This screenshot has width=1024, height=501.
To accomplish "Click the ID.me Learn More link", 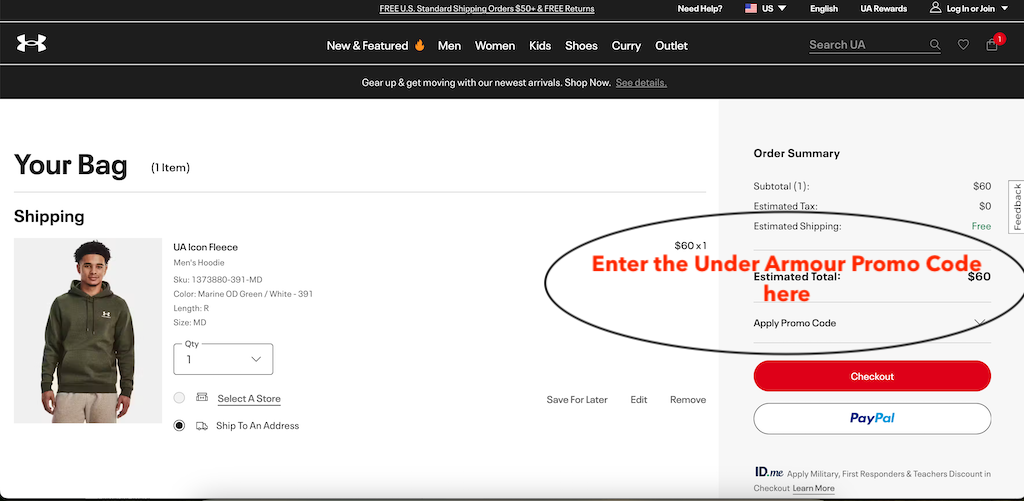I will pos(813,488).
